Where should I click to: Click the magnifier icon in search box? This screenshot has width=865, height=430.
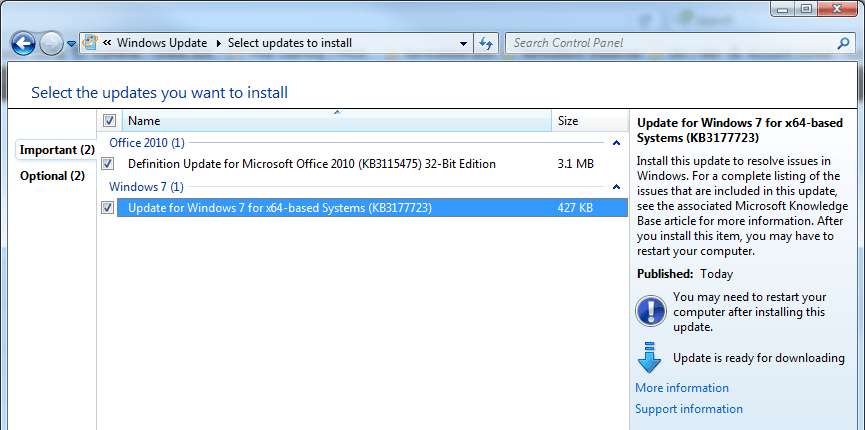point(842,43)
